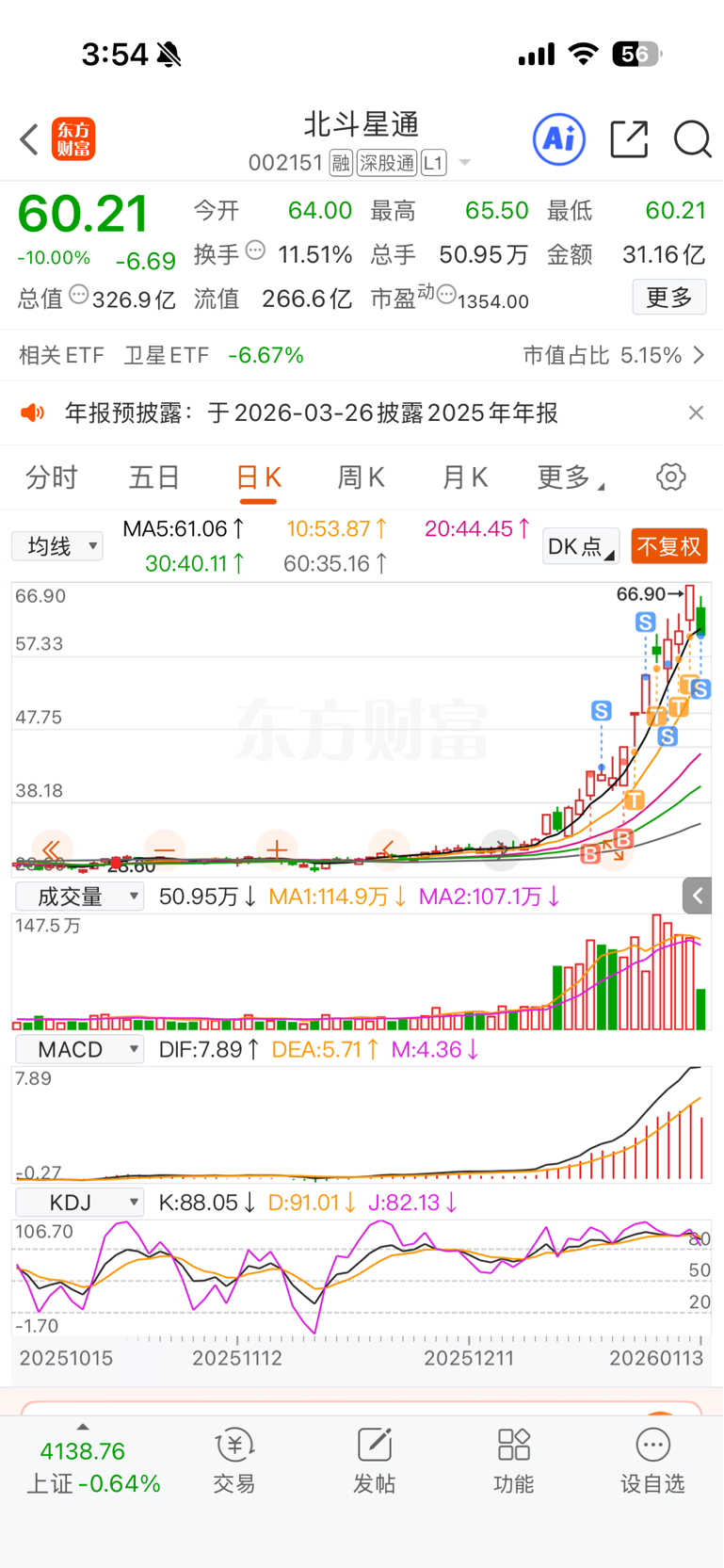Tap the 金额 31.16亿 value

point(663,254)
